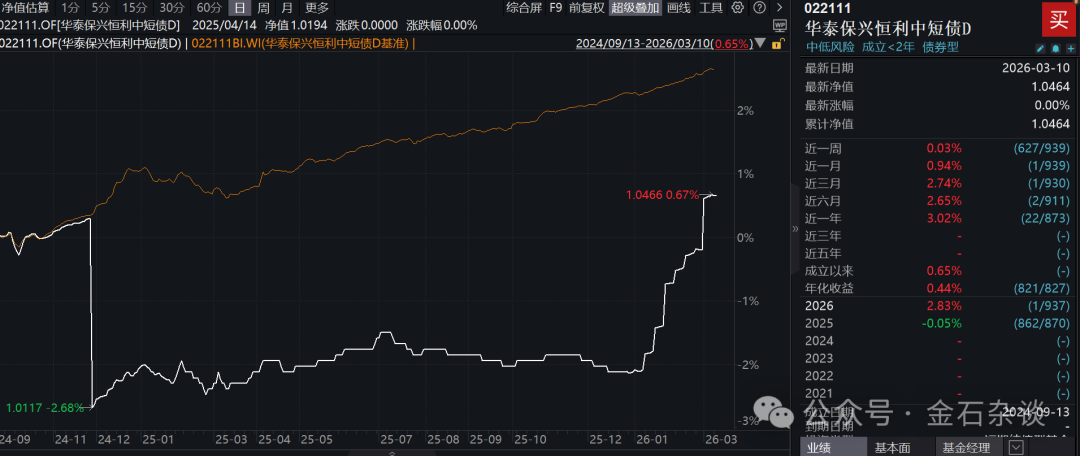Switch to the 基本面 tab
1080x456 pixels.
click(893, 448)
